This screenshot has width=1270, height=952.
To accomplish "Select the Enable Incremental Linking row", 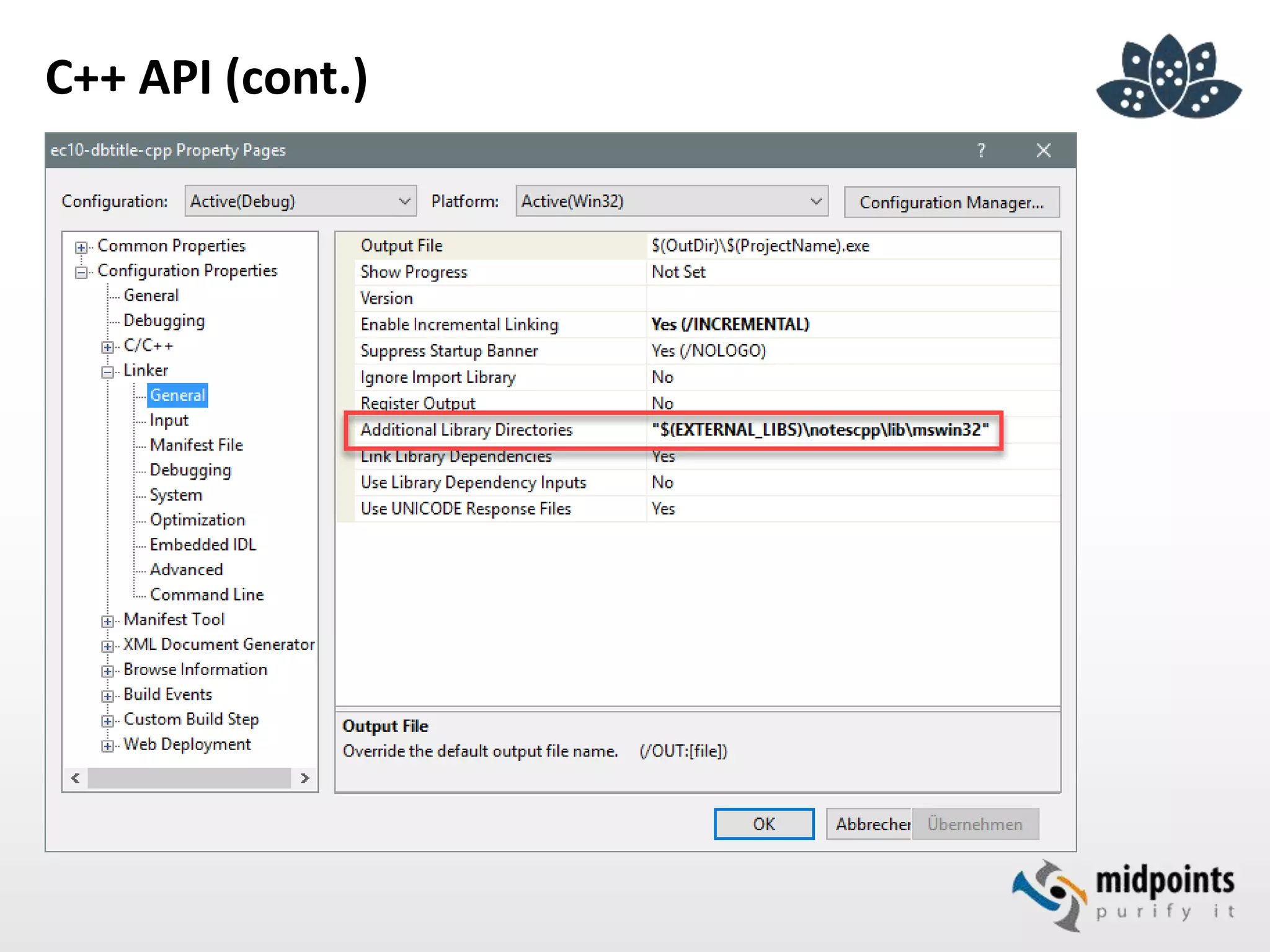I will click(459, 325).
